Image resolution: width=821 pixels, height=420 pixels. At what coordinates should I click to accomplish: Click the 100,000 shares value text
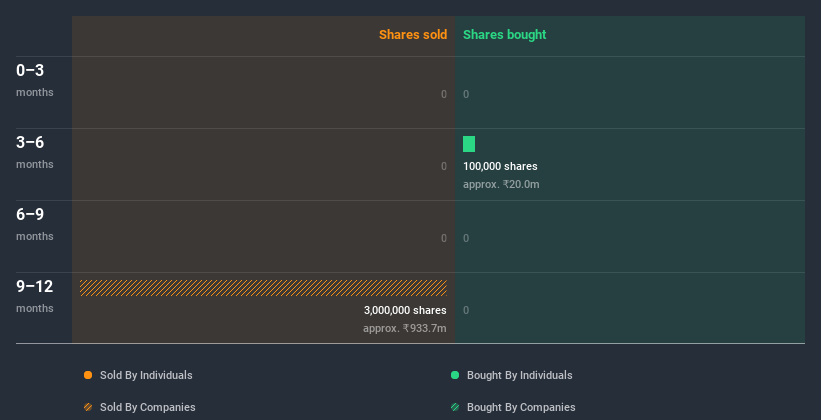click(500, 167)
